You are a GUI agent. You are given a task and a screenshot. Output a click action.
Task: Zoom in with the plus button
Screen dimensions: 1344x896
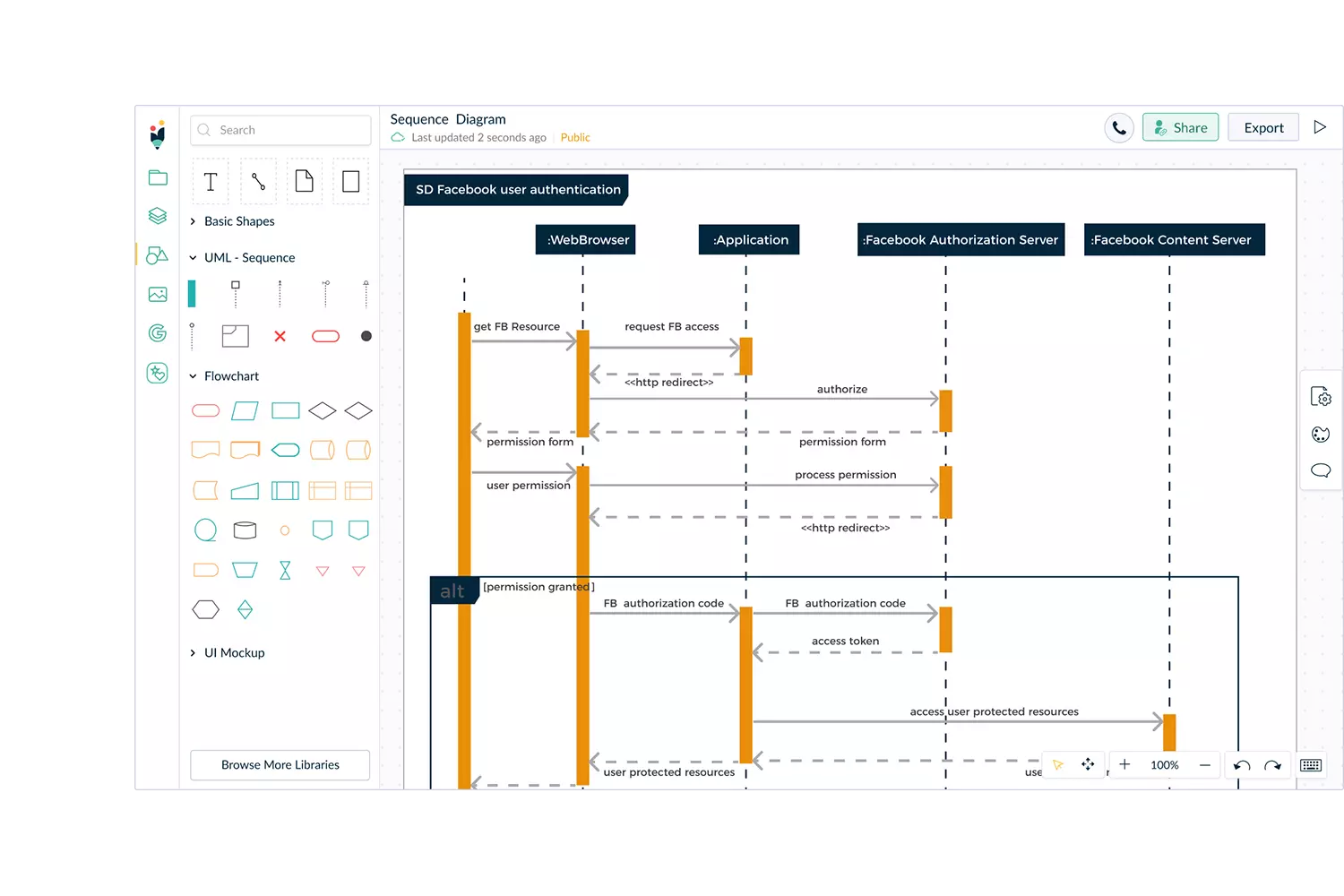pyautogui.click(x=1124, y=764)
